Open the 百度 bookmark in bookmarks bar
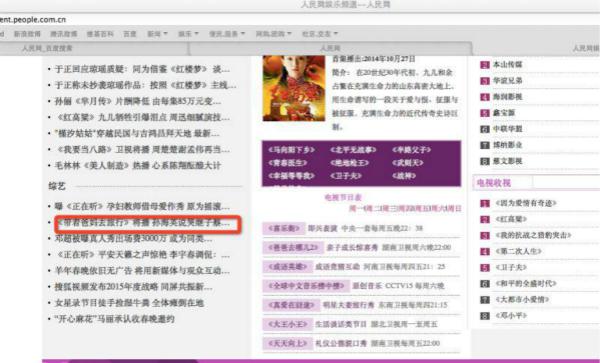Viewport: 600px width, 363px height. (130, 34)
